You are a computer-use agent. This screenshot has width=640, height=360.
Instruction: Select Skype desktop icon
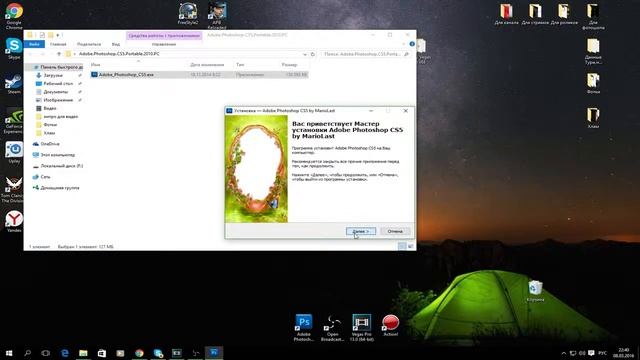(x=14, y=48)
